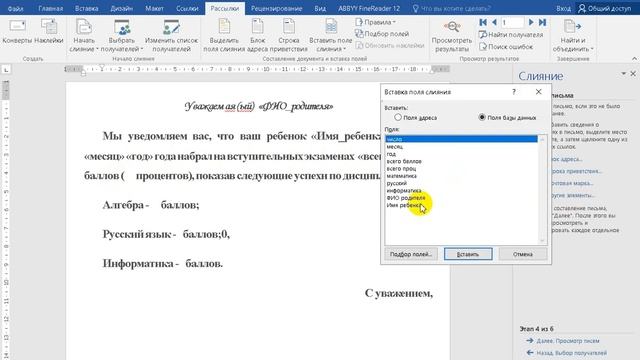Screen dimensions: 640x360
Task: Open Выбрать получателей dropdown
Action: click(x=122, y=36)
